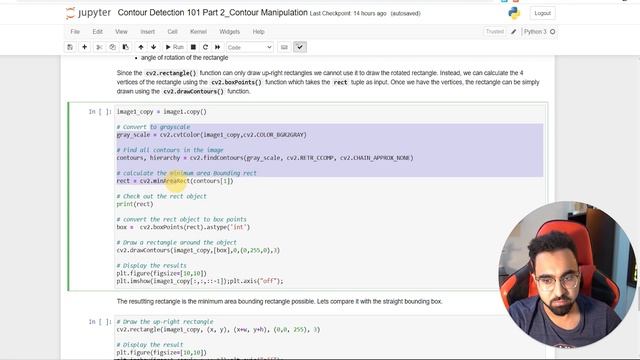This screenshot has height=360, width=640.
Task: Click the Python logo icon
Action: click(x=514, y=13)
